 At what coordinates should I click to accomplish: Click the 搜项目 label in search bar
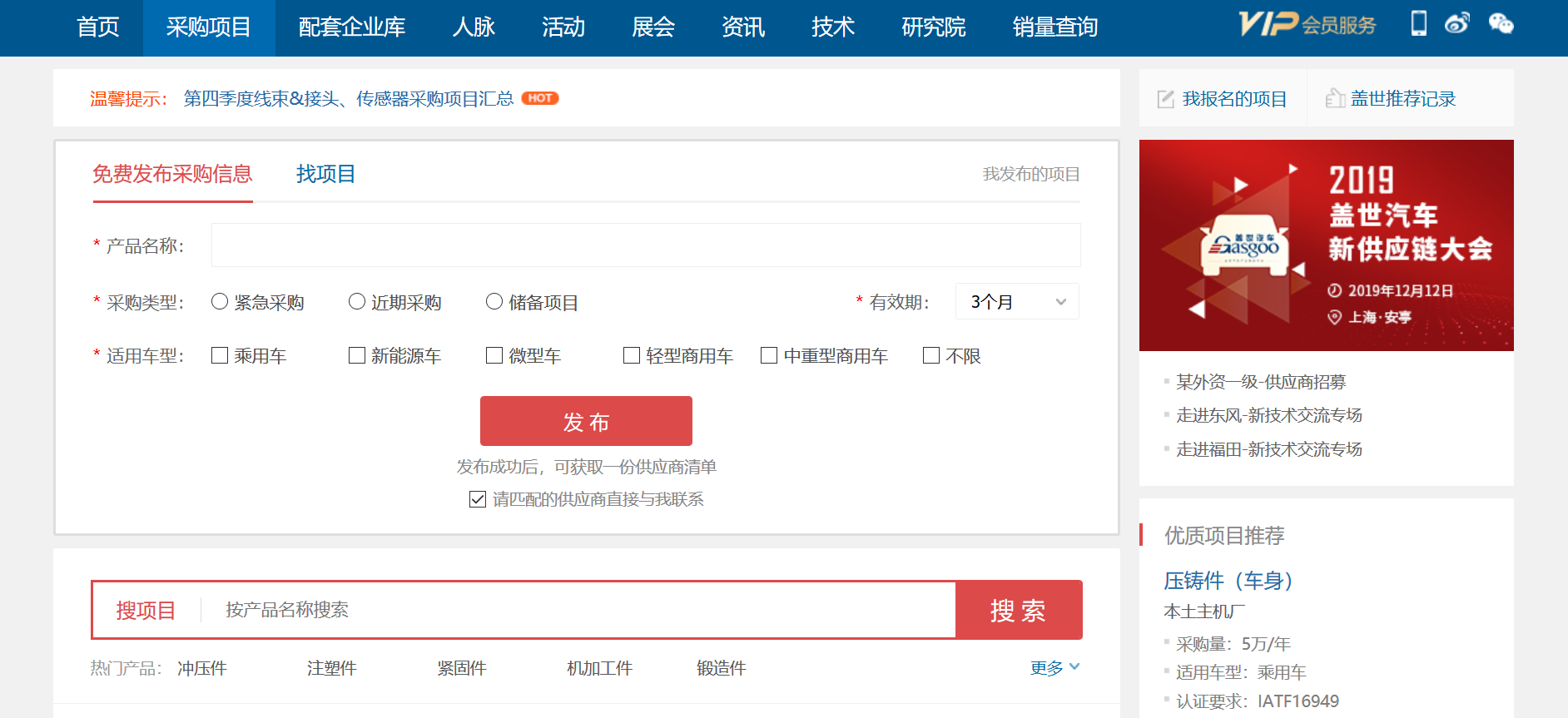pyautogui.click(x=146, y=611)
